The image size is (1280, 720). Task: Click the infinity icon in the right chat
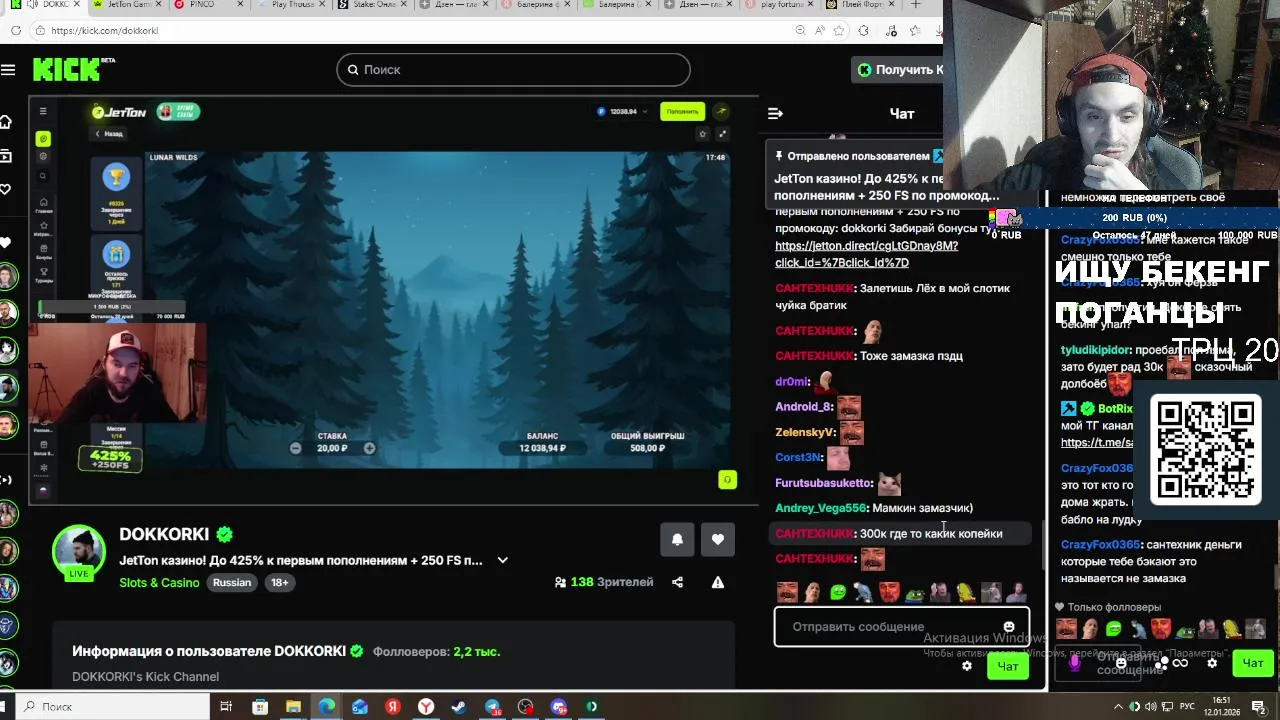coord(1180,663)
